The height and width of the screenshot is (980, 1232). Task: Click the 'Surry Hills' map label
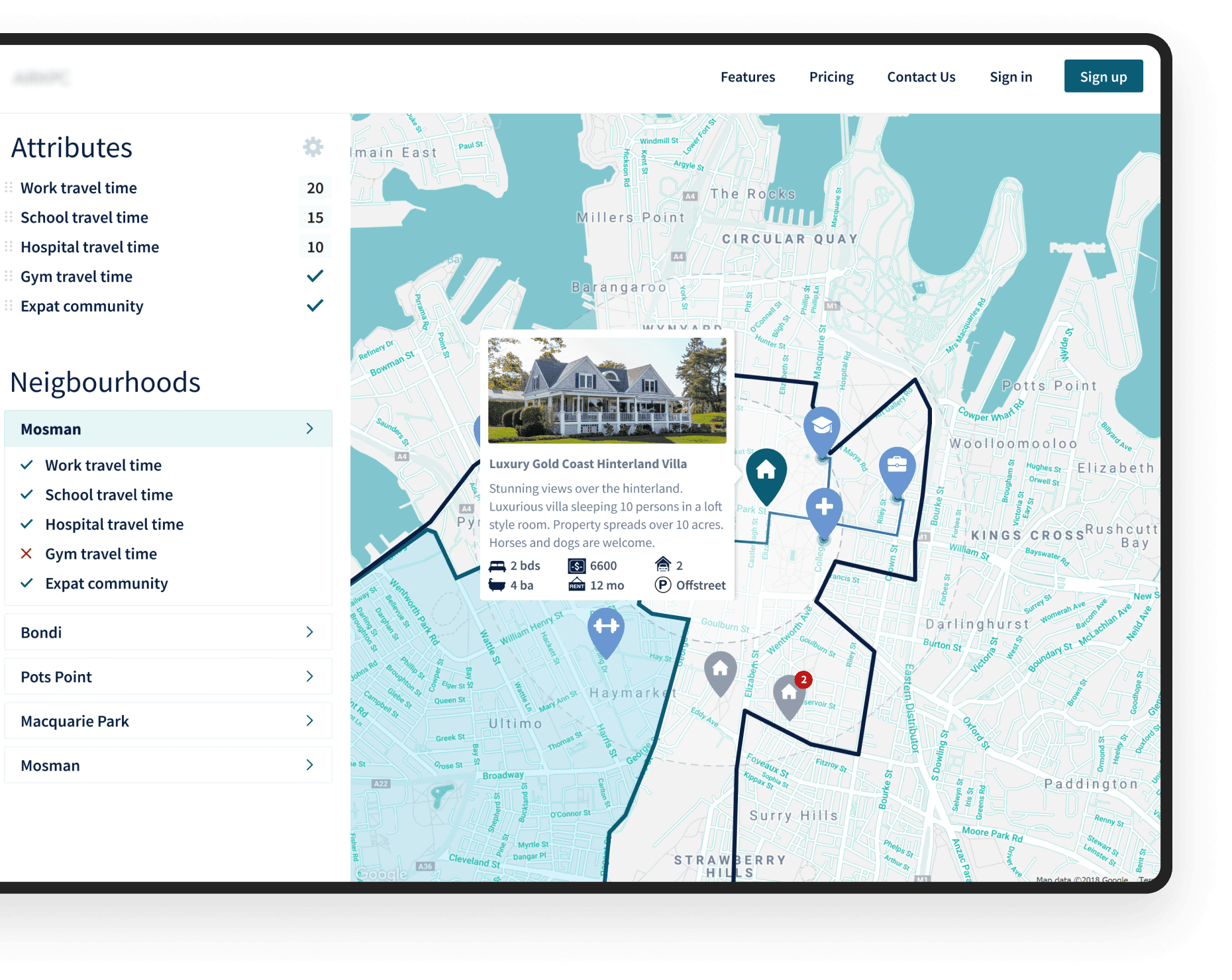click(x=794, y=816)
